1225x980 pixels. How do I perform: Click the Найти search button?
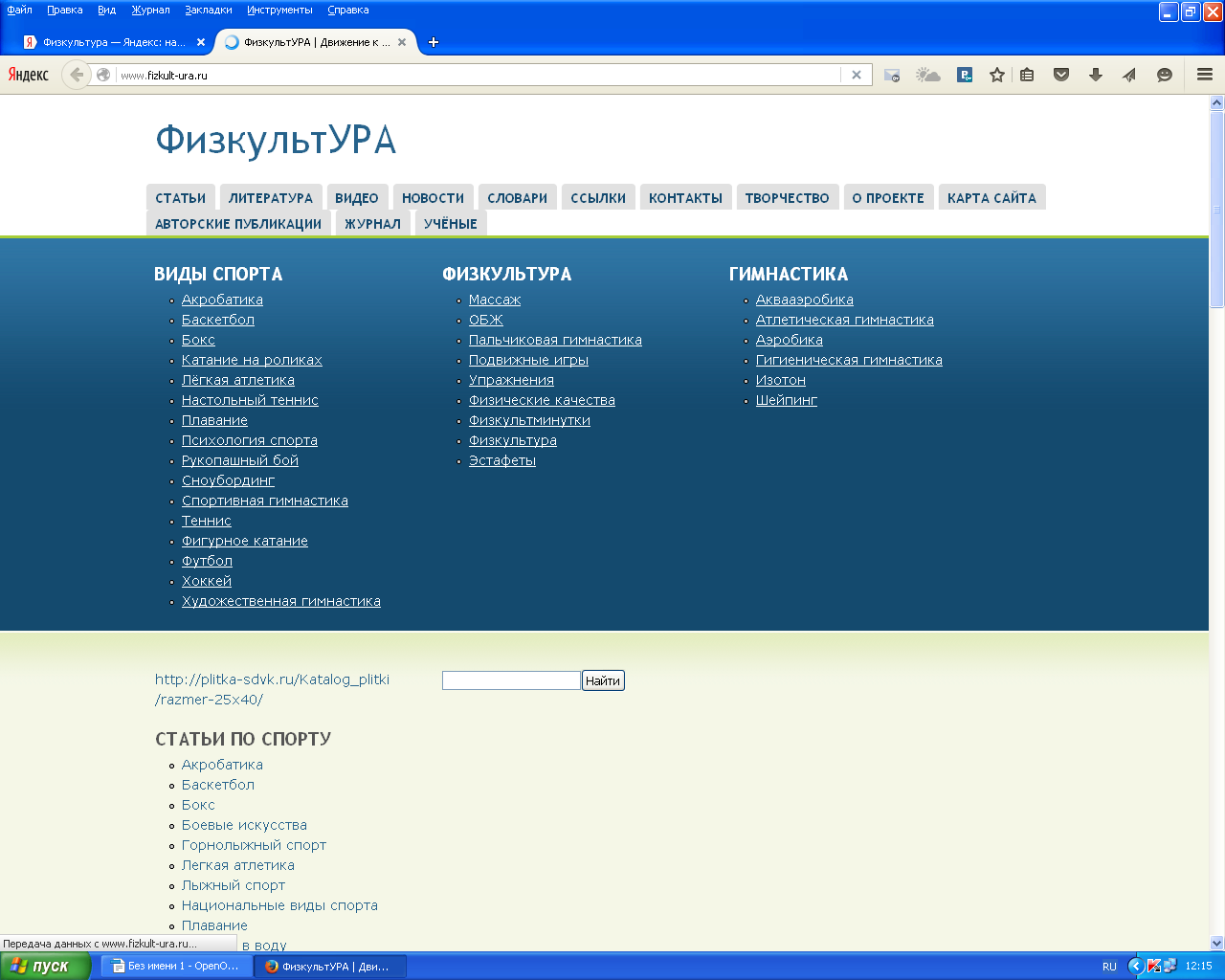pos(603,680)
